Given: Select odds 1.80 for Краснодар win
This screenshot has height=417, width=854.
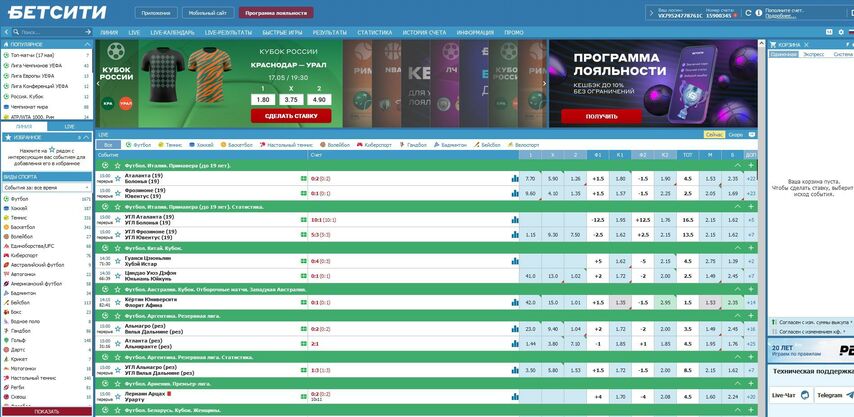Looking at the screenshot, I should [x=264, y=100].
